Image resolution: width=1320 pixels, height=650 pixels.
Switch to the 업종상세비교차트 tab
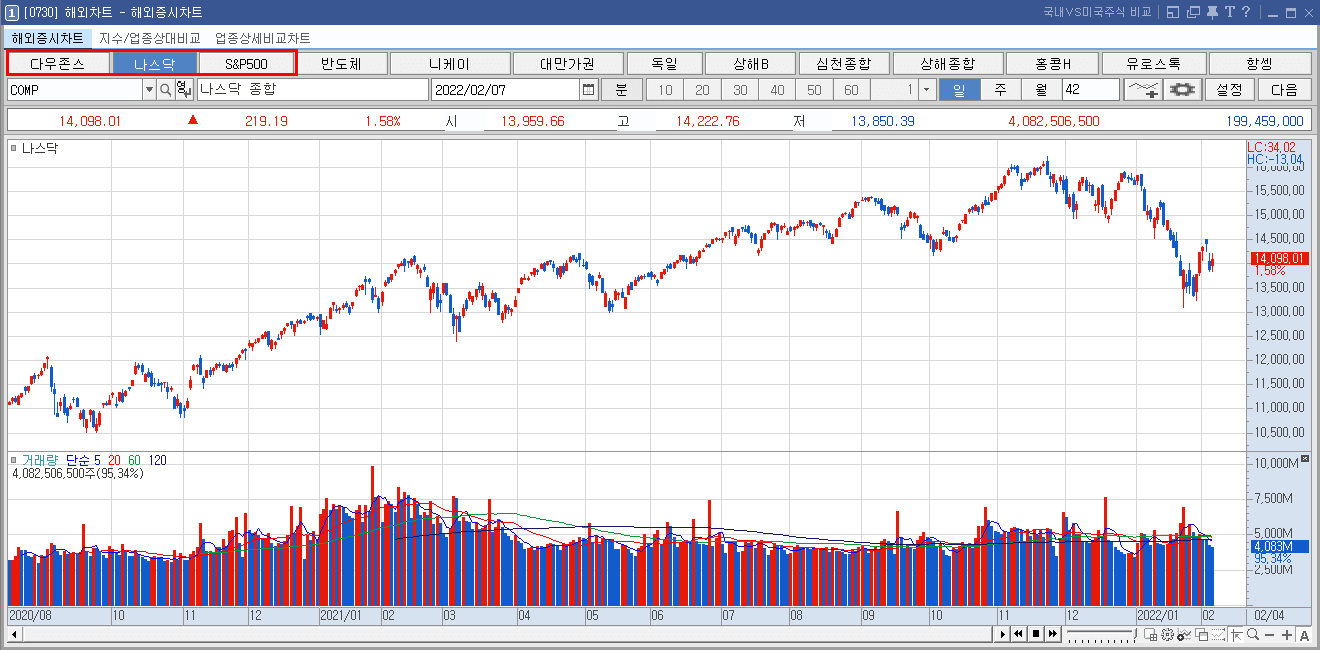pos(263,38)
